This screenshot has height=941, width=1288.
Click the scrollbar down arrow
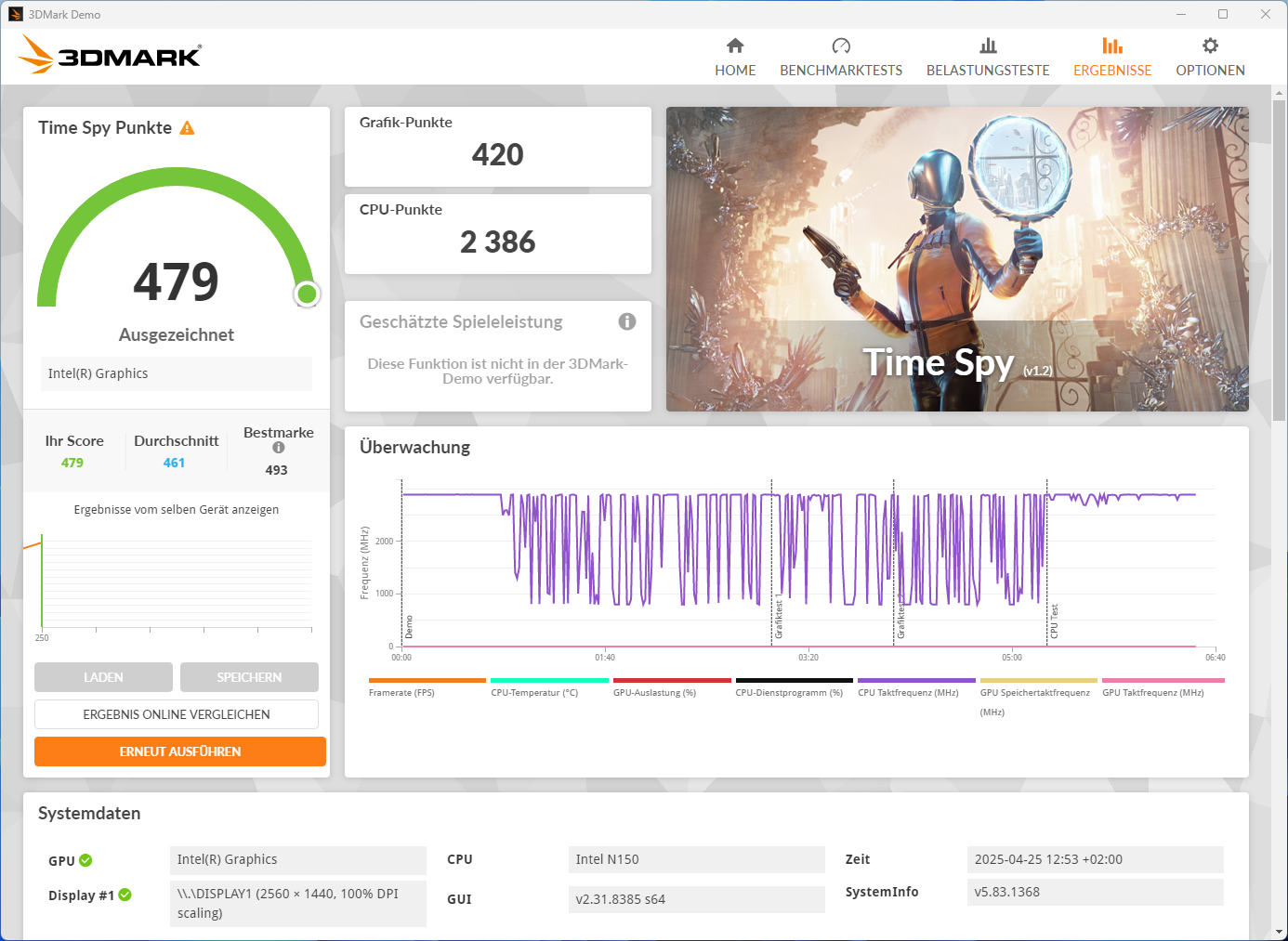point(1280,932)
